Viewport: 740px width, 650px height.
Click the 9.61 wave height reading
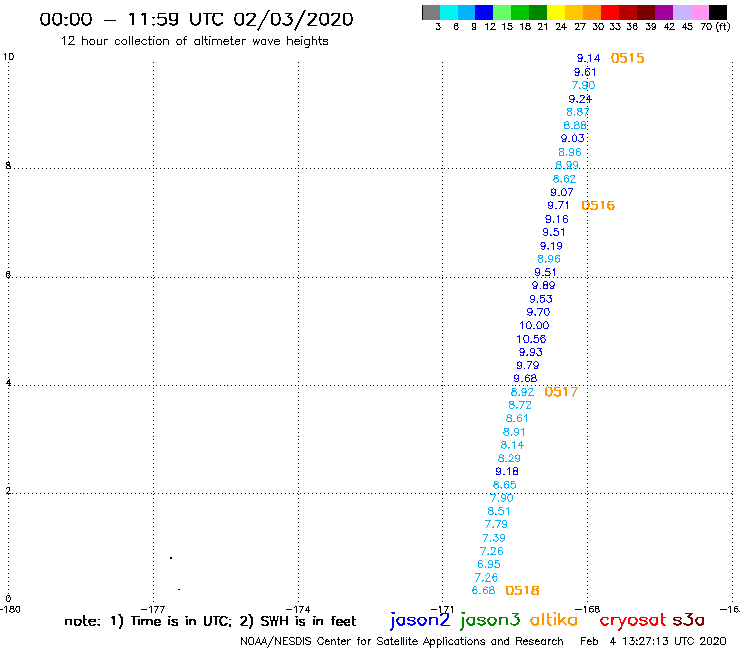point(585,72)
